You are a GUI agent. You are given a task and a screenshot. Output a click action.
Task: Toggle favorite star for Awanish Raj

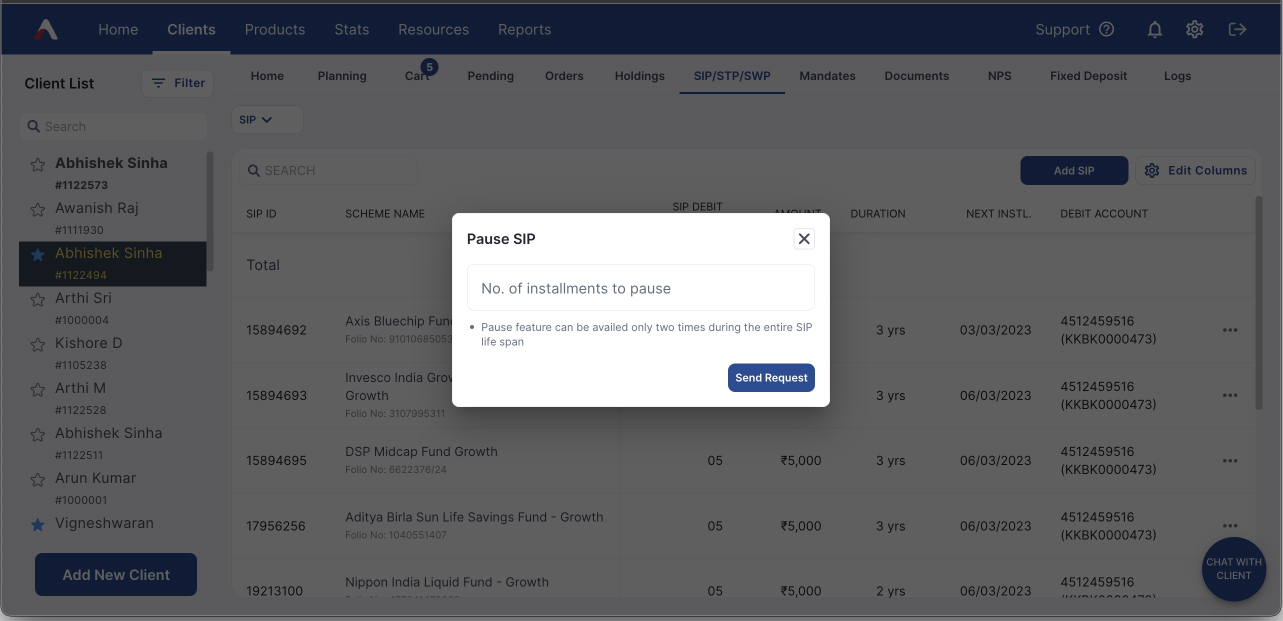(x=38, y=210)
